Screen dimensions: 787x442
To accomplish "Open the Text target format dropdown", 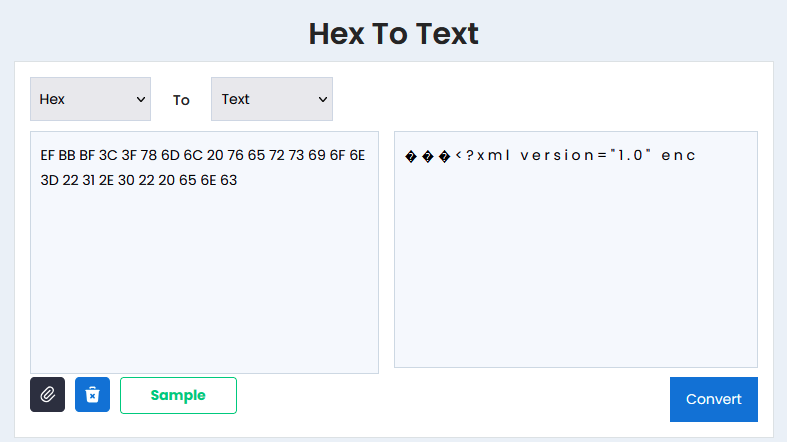I will tap(272, 99).
